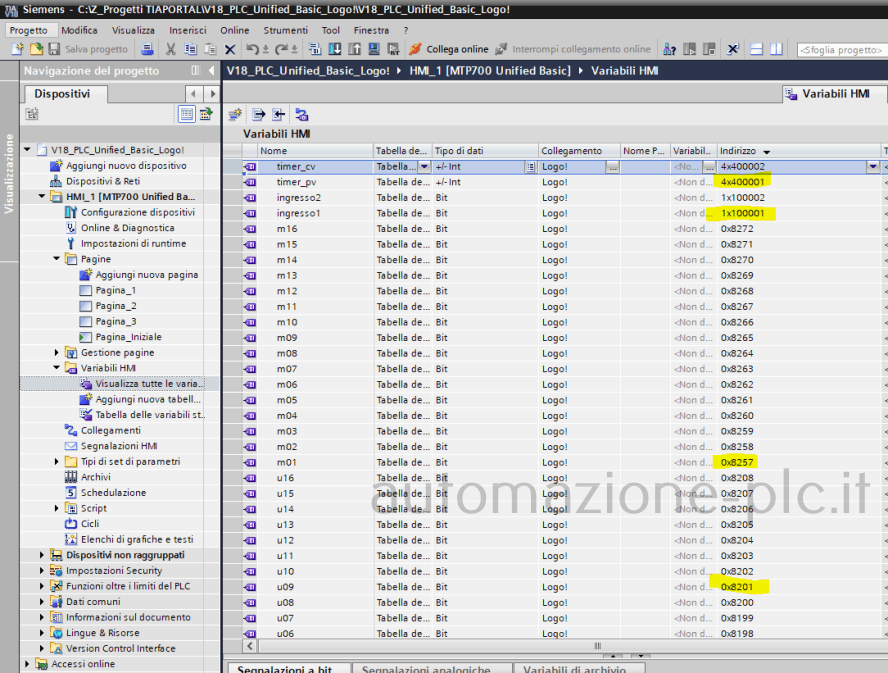888x673 pixels.
Task: Toggle the project tree detail view button
Action: click(187, 114)
